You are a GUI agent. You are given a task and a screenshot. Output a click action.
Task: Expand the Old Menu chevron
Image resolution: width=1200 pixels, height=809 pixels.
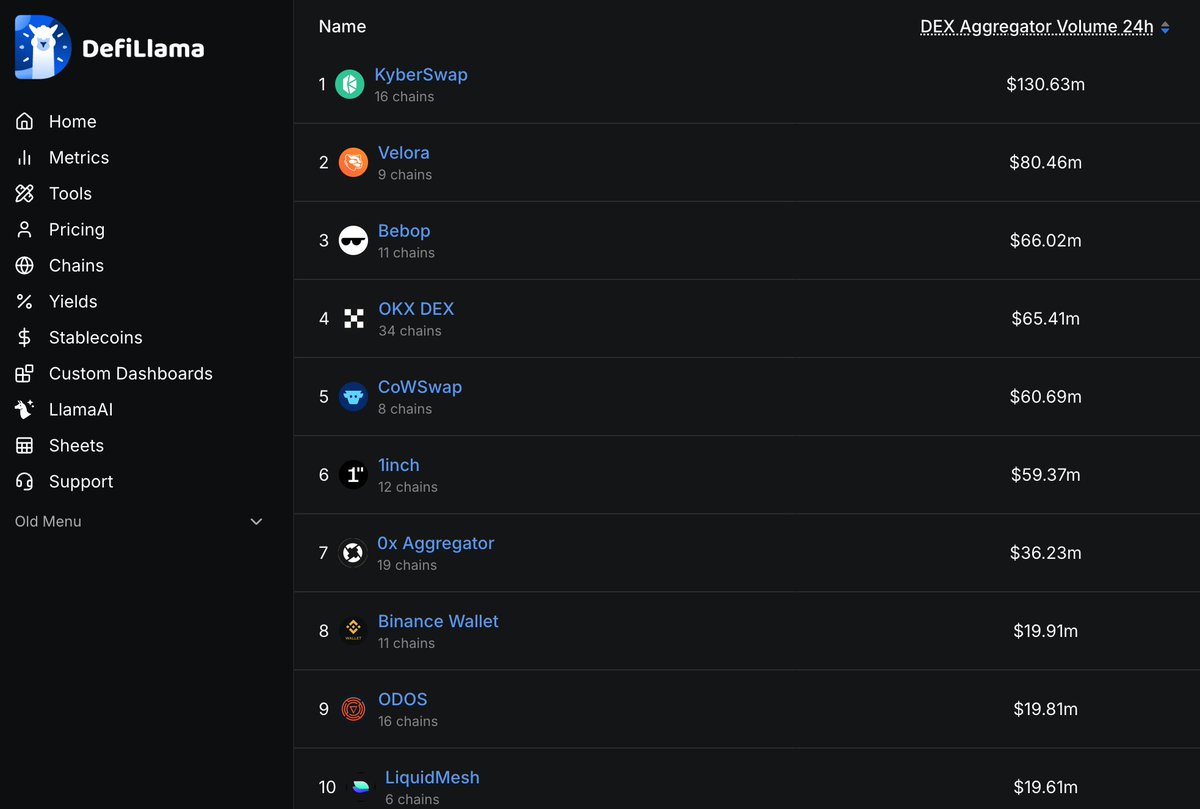pyautogui.click(x=256, y=521)
